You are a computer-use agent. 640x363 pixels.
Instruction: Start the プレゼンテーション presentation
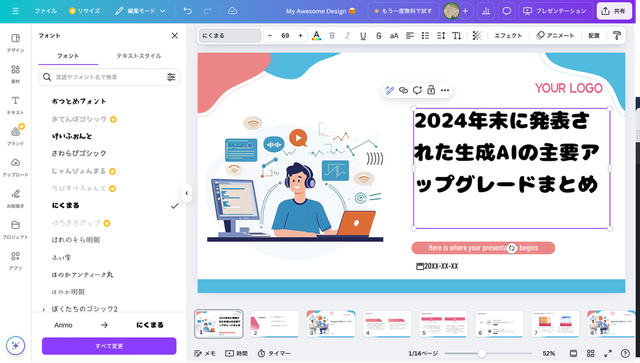pyautogui.click(x=555, y=11)
